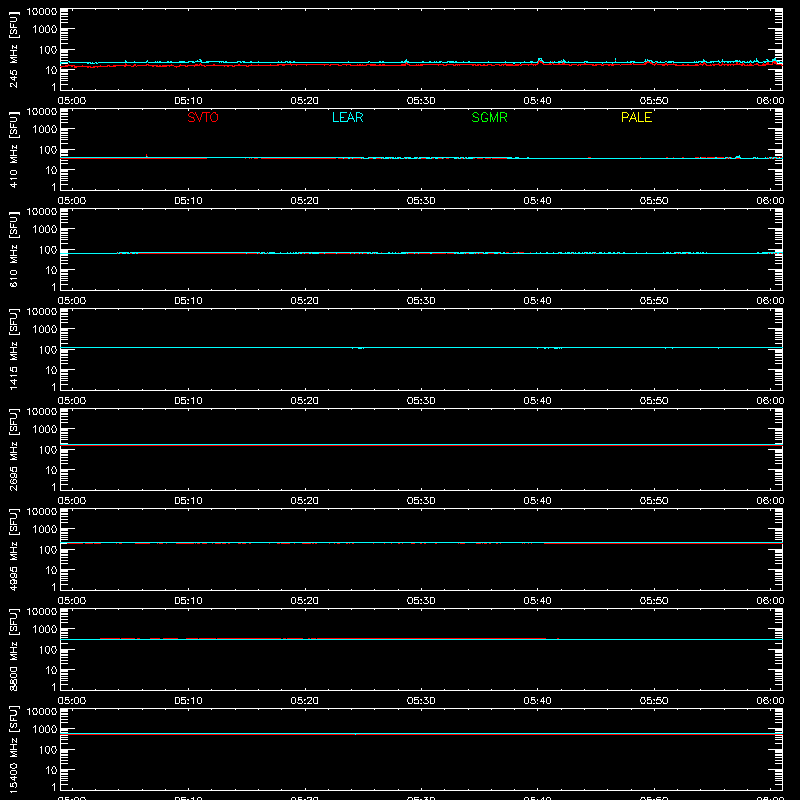Click the green SGMR station legend label

point(489,117)
